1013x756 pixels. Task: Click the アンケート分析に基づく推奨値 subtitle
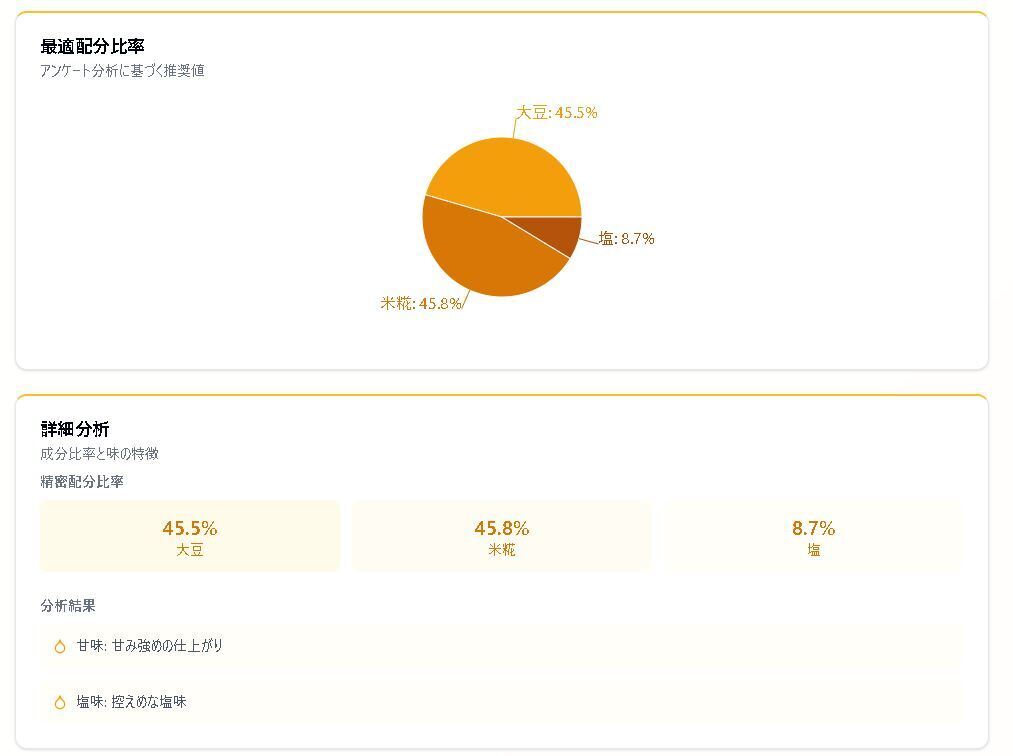point(122,71)
